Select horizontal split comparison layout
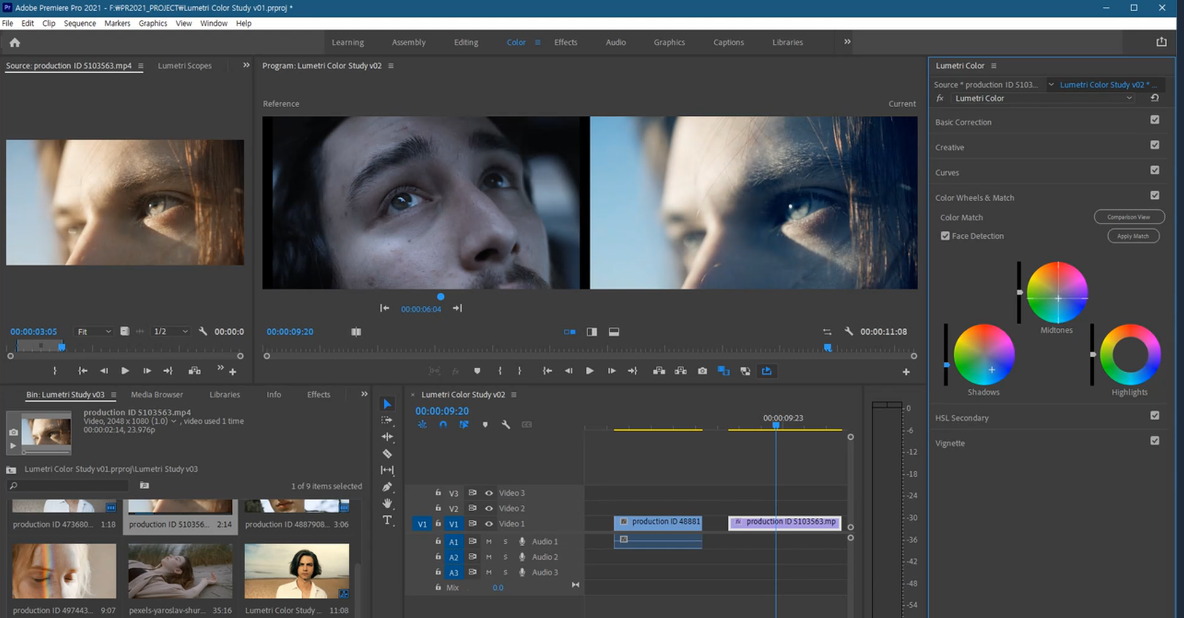 [x=614, y=332]
